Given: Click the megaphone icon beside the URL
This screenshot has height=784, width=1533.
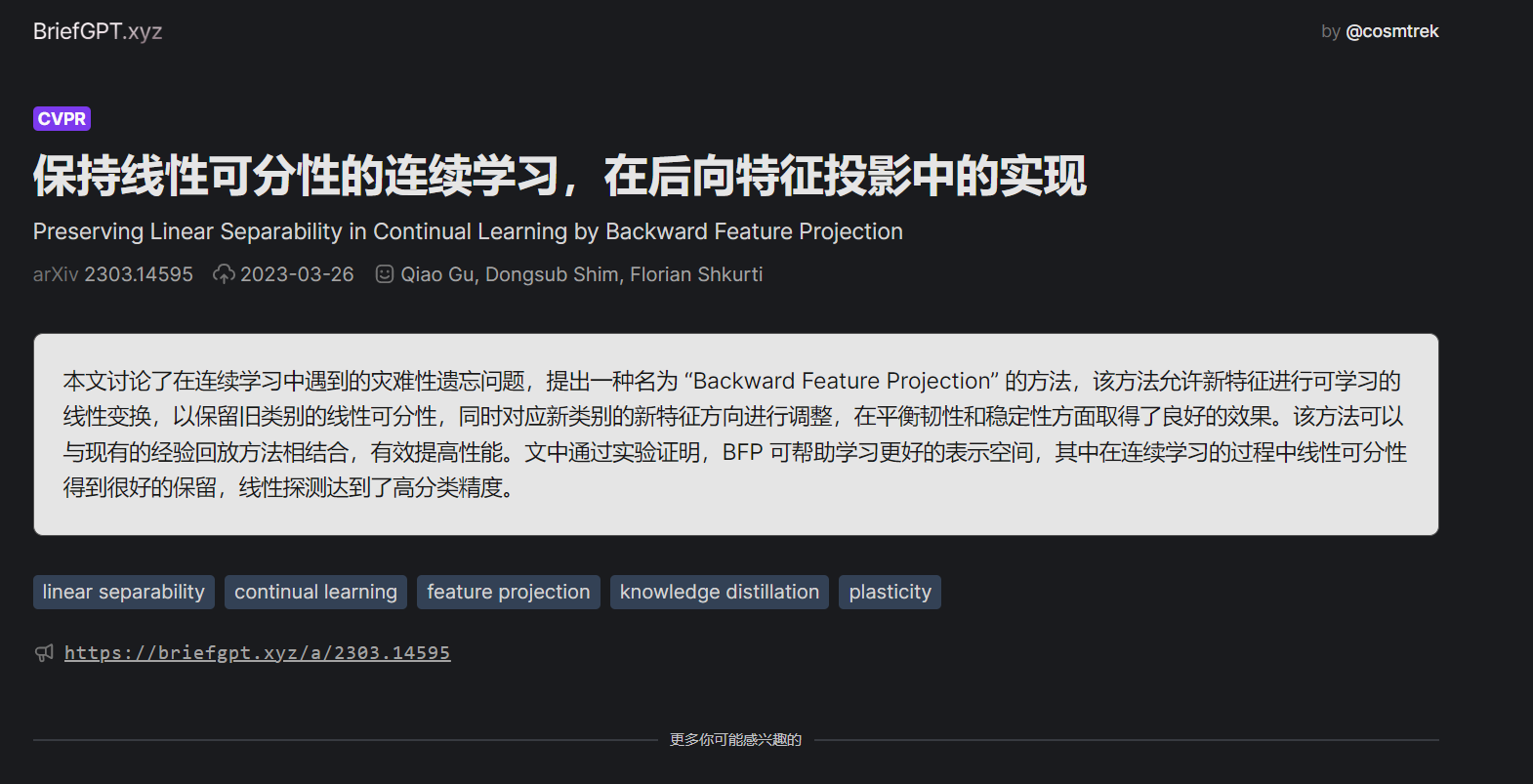Looking at the screenshot, I should 44,653.
